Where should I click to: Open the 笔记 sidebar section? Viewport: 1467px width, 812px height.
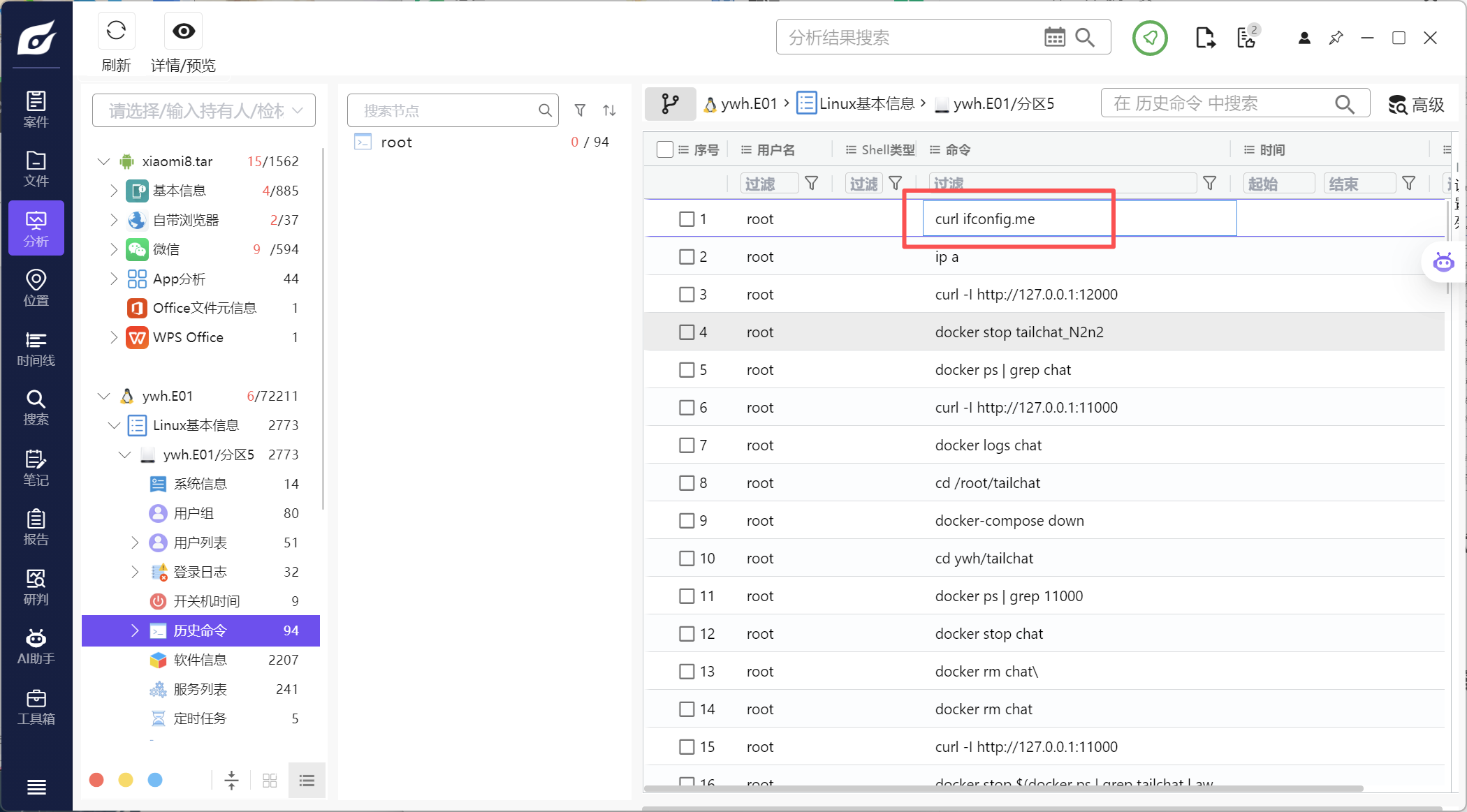[x=36, y=468]
